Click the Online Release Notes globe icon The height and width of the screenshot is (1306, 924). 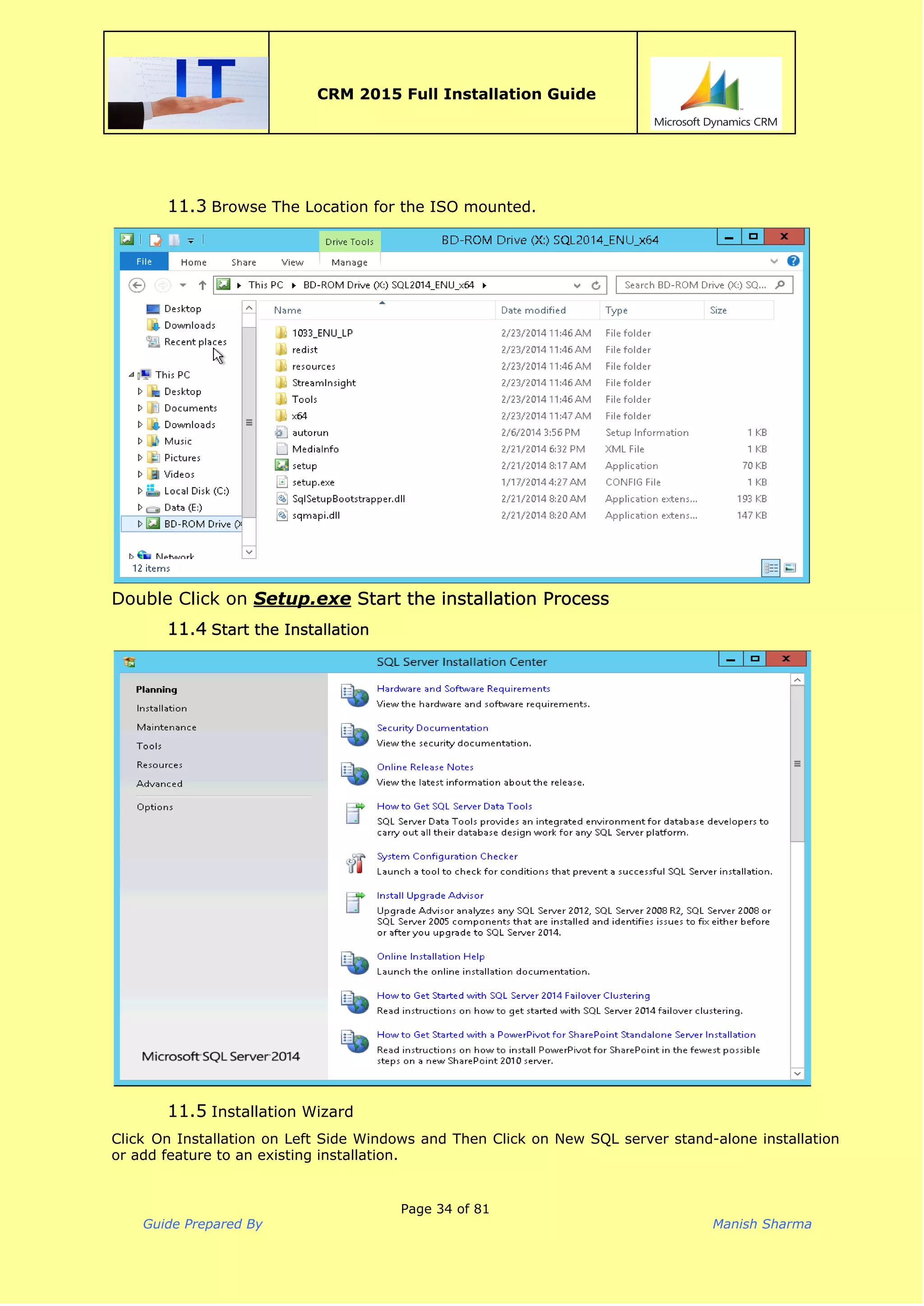pyautogui.click(x=355, y=774)
